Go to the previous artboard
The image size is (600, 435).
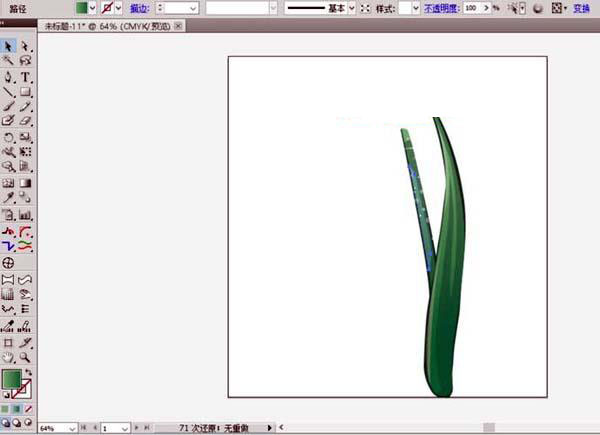[95, 428]
